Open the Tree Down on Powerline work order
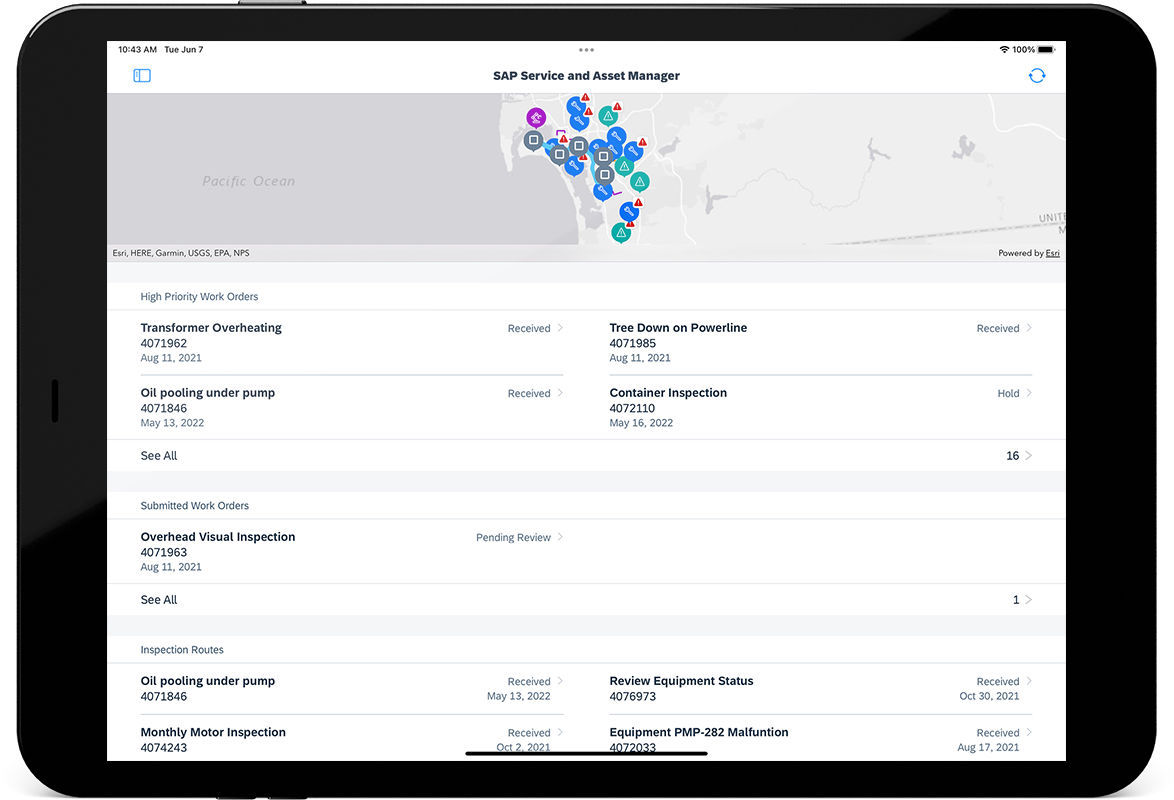The height and width of the screenshot is (800, 1174). coord(678,327)
